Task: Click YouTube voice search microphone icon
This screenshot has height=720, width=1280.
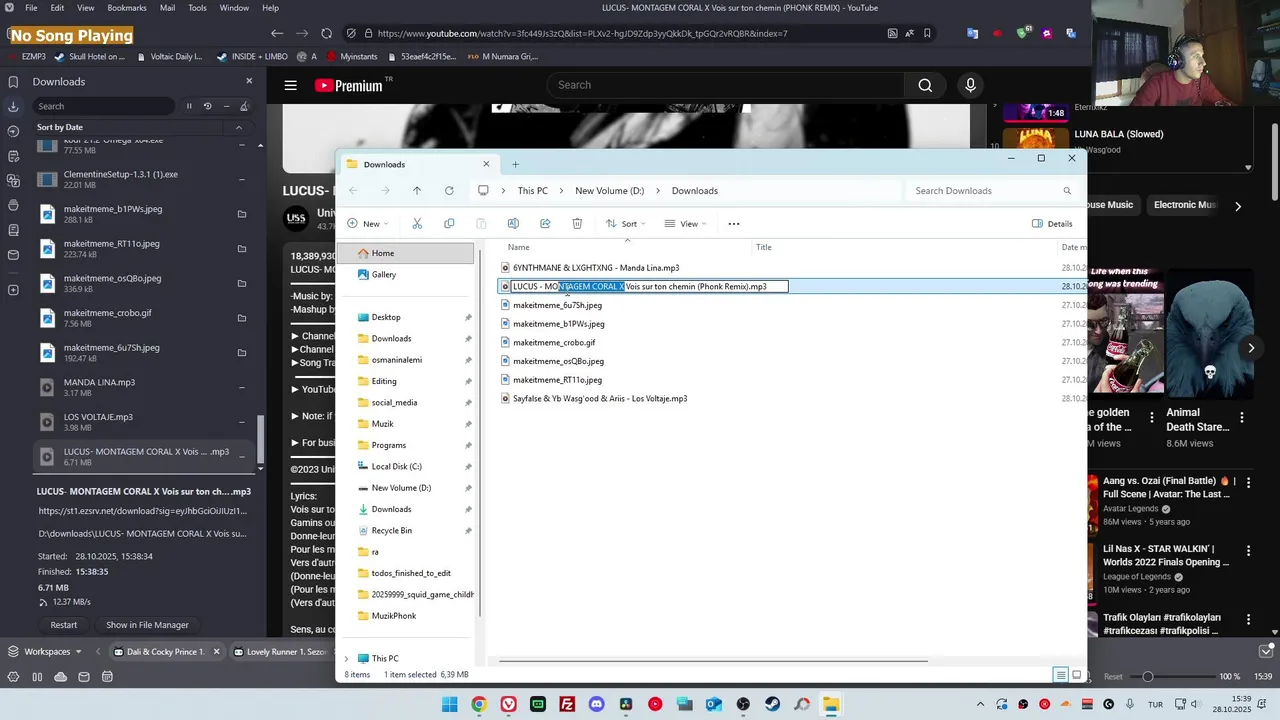Action: tap(970, 85)
